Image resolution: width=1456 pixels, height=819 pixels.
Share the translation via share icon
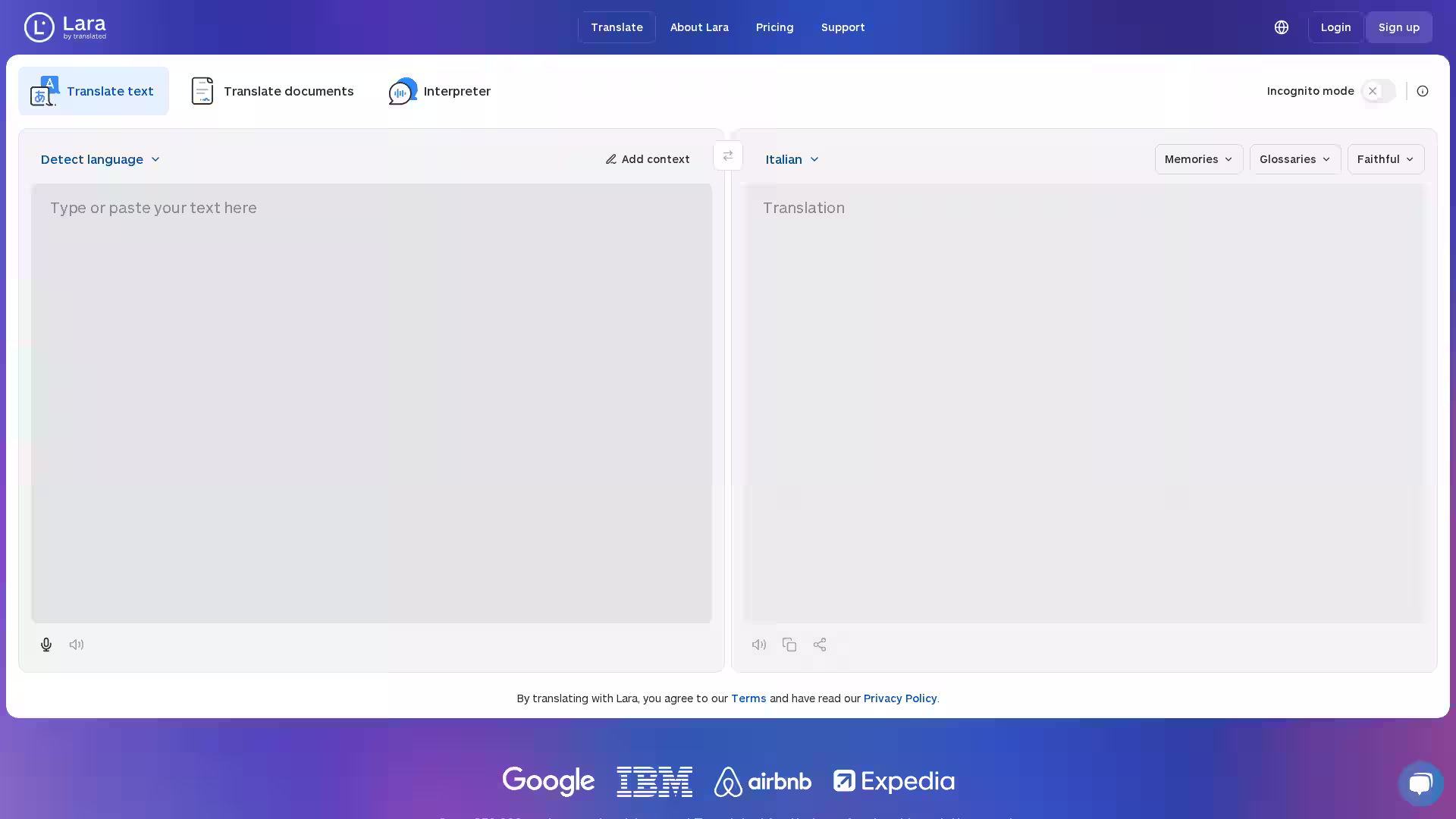pos(820,645)
